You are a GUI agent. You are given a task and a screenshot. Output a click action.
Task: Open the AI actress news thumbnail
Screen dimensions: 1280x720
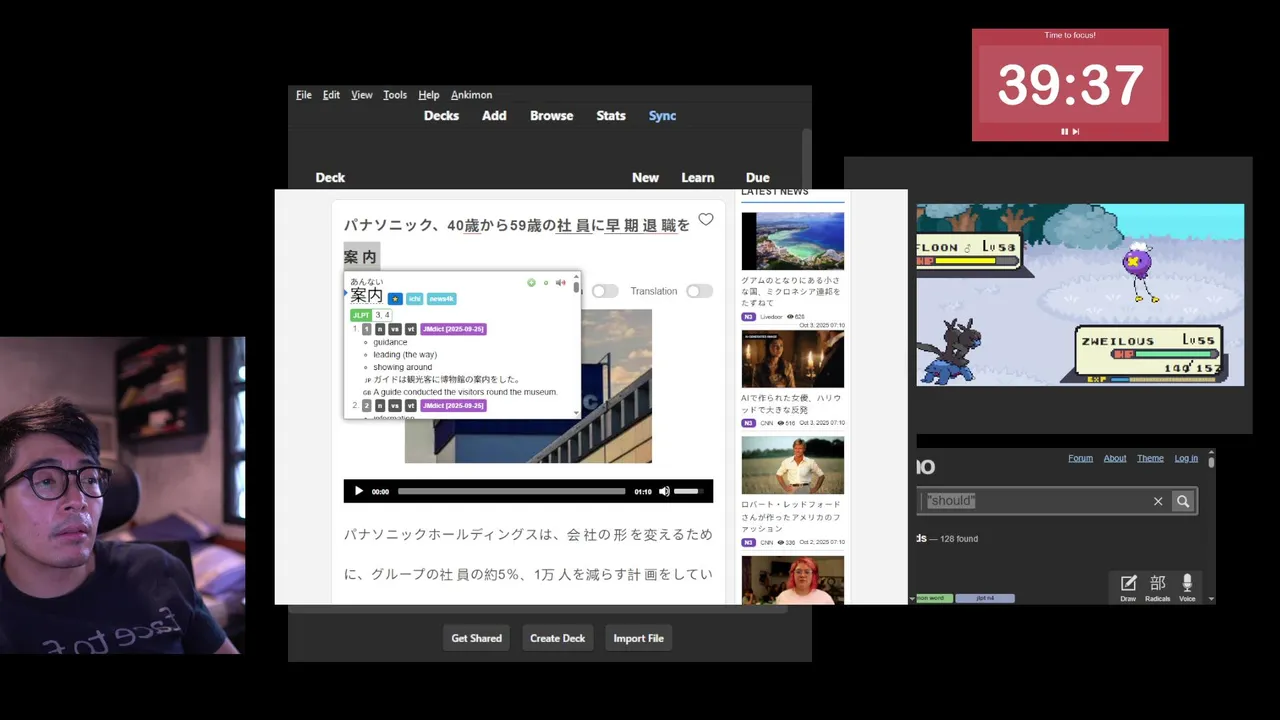(792, 358)
